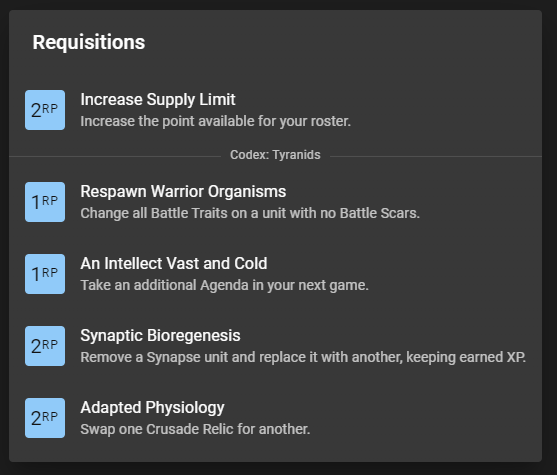557x475 pixels.
Task: Click the Requisitions panel heading
Action: (x=89, y=42)
